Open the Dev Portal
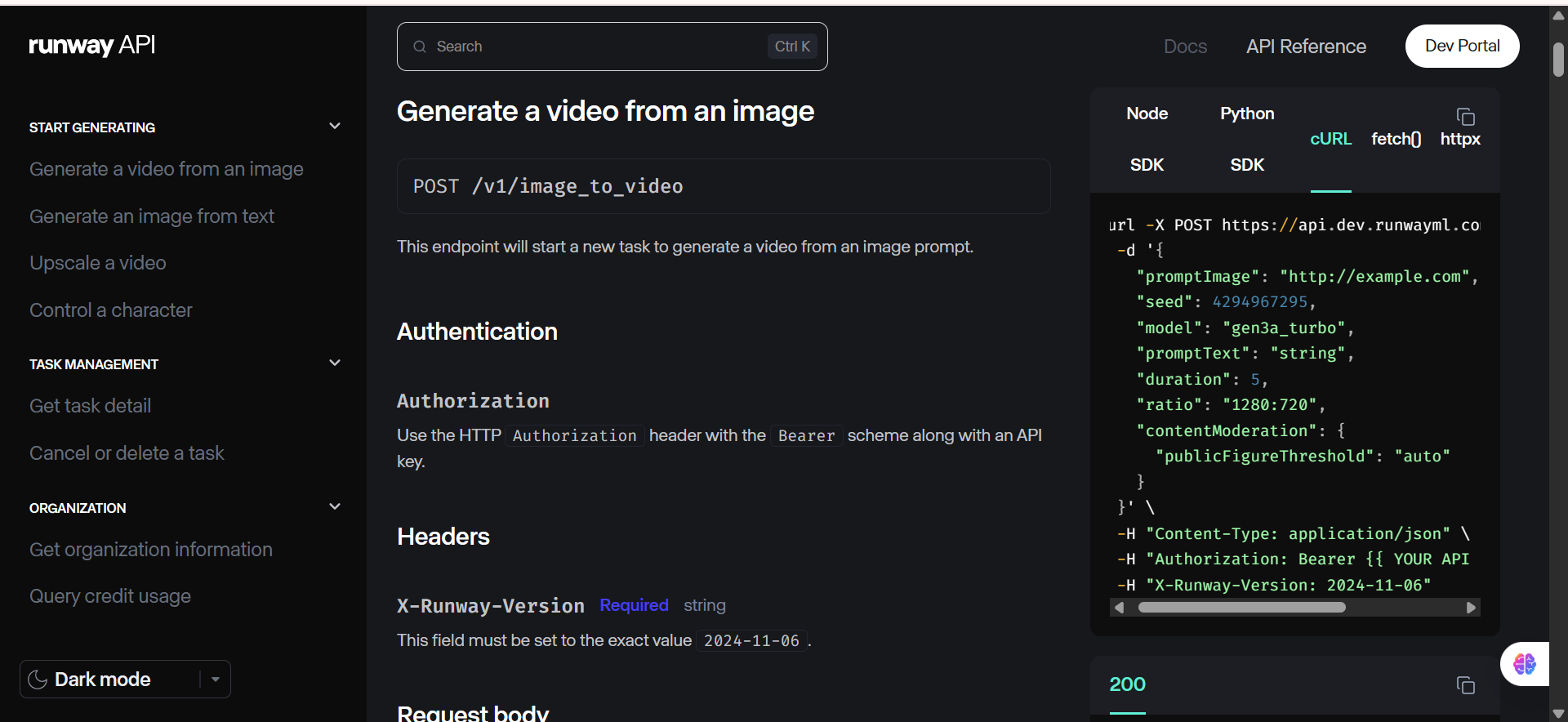This screenshot has width=1568, height=722. click(x=1462, y=46)
